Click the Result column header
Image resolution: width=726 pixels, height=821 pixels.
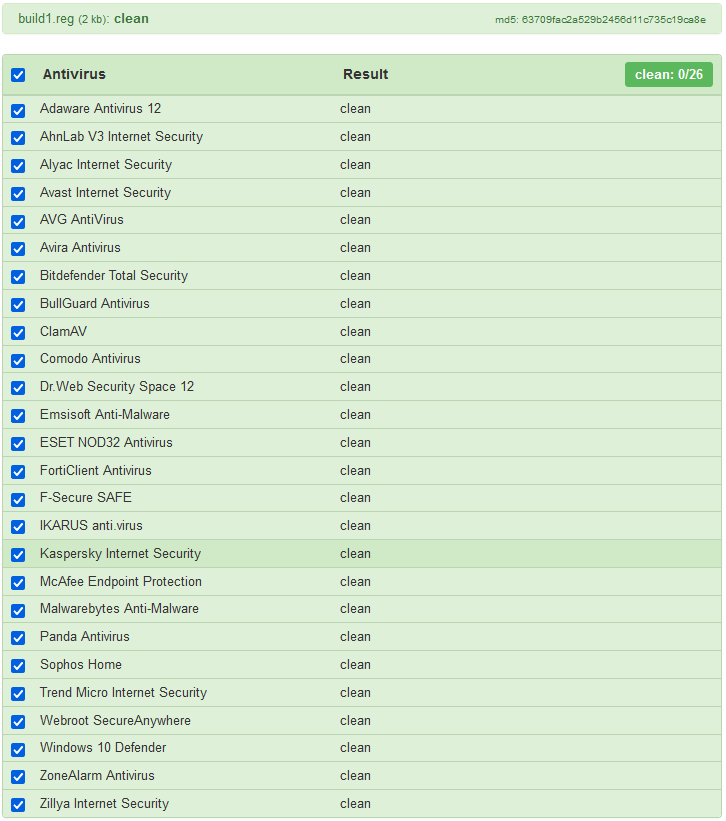pos(365,75)
